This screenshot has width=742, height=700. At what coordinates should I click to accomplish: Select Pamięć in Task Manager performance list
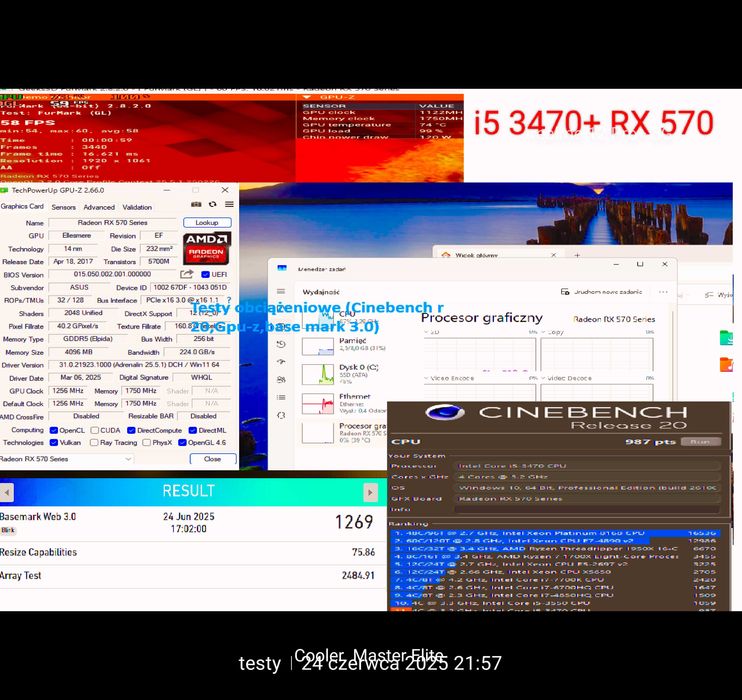(x=344, y=345)
